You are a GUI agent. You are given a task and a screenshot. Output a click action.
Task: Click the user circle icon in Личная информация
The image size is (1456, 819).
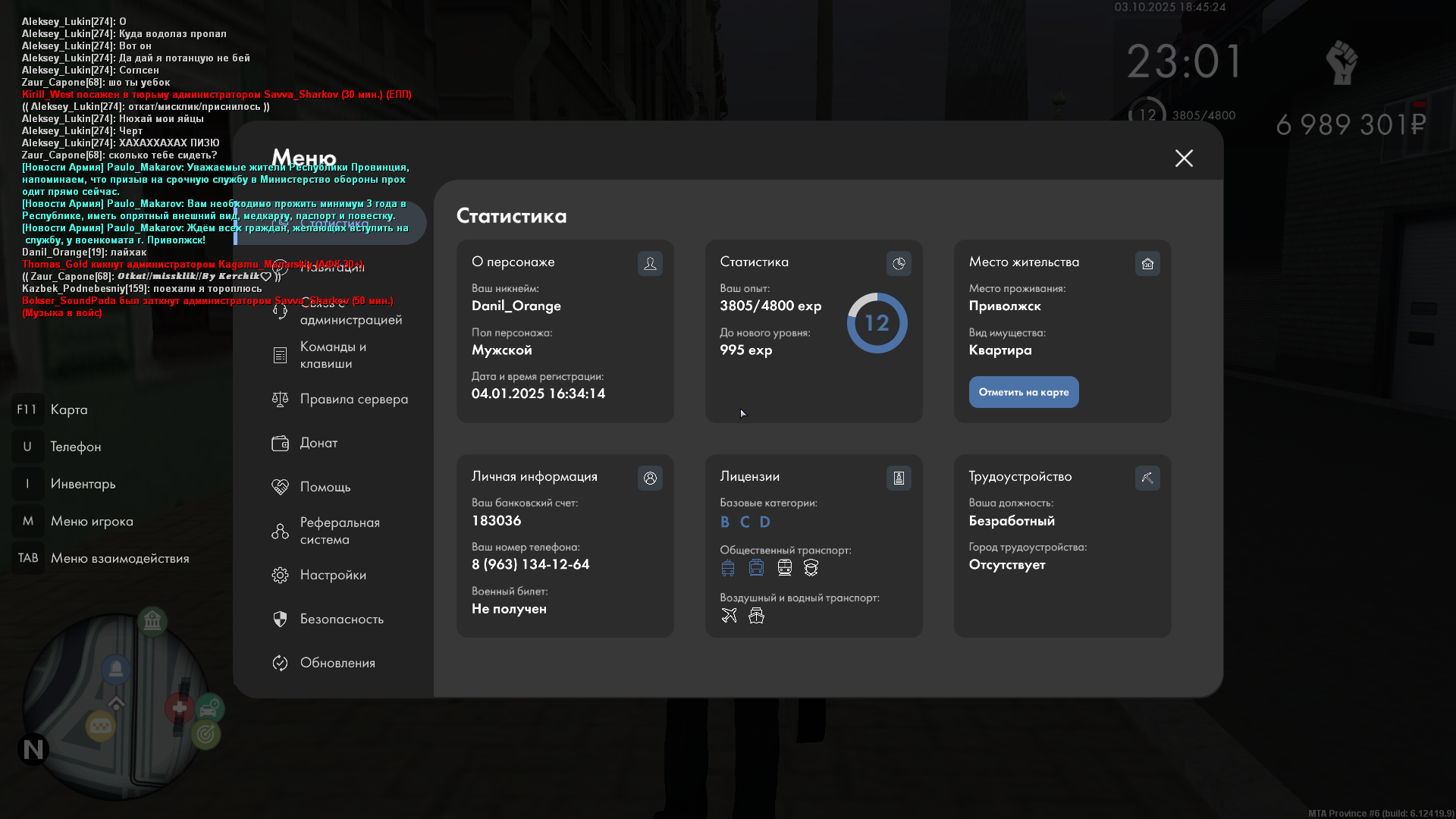pyautogui.click(x=650, y=478)
